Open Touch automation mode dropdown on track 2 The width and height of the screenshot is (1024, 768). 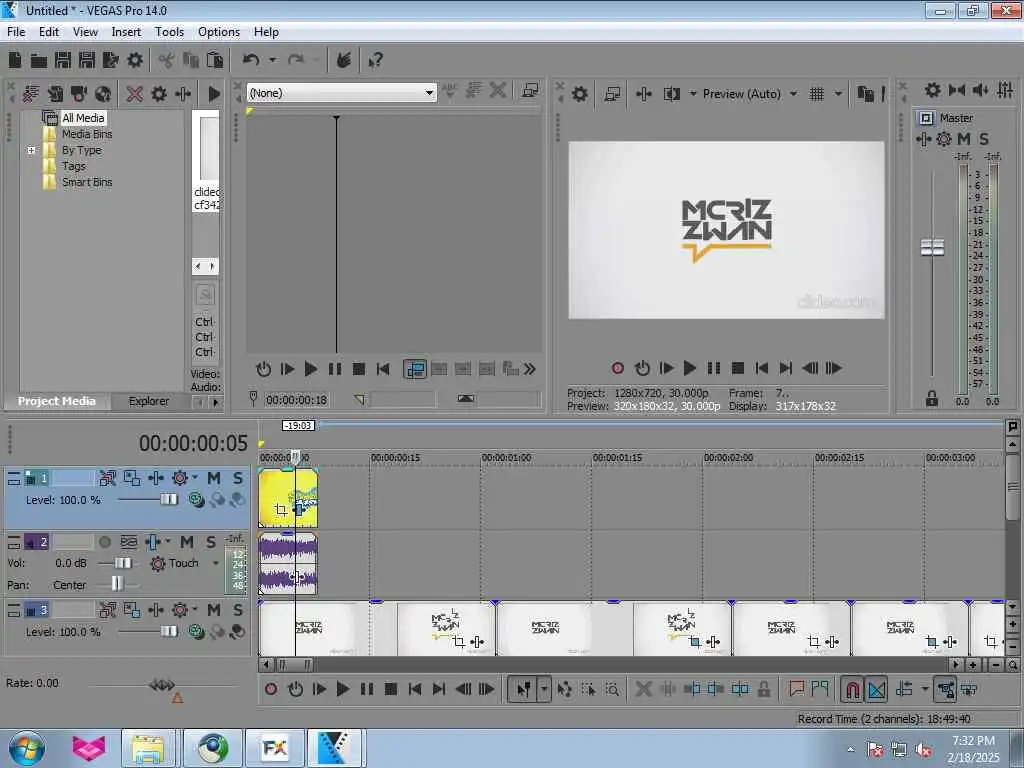point(216,563)
